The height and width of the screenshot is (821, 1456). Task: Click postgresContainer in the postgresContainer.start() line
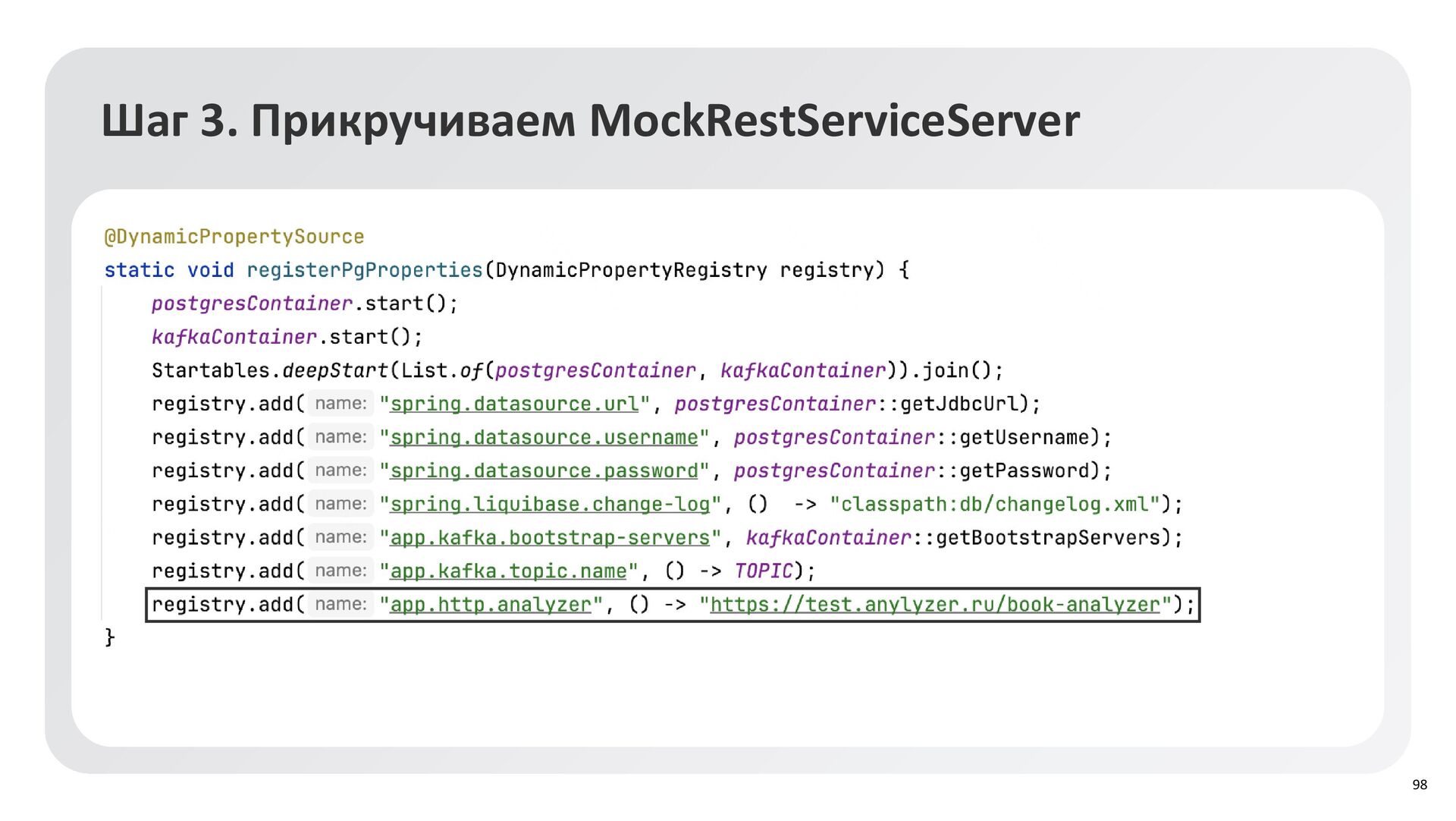click(252, 304)
